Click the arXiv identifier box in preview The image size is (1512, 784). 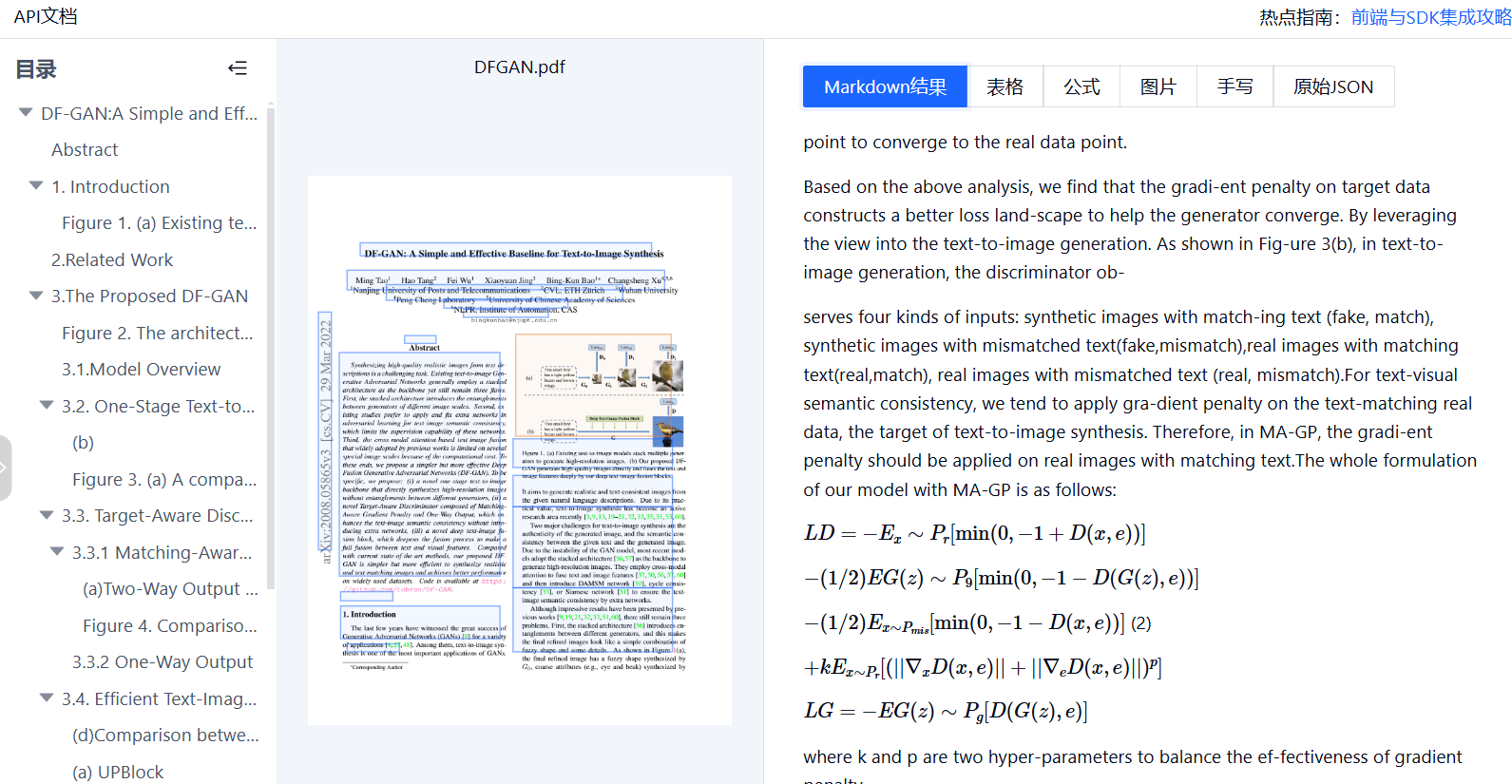[325, 432]
